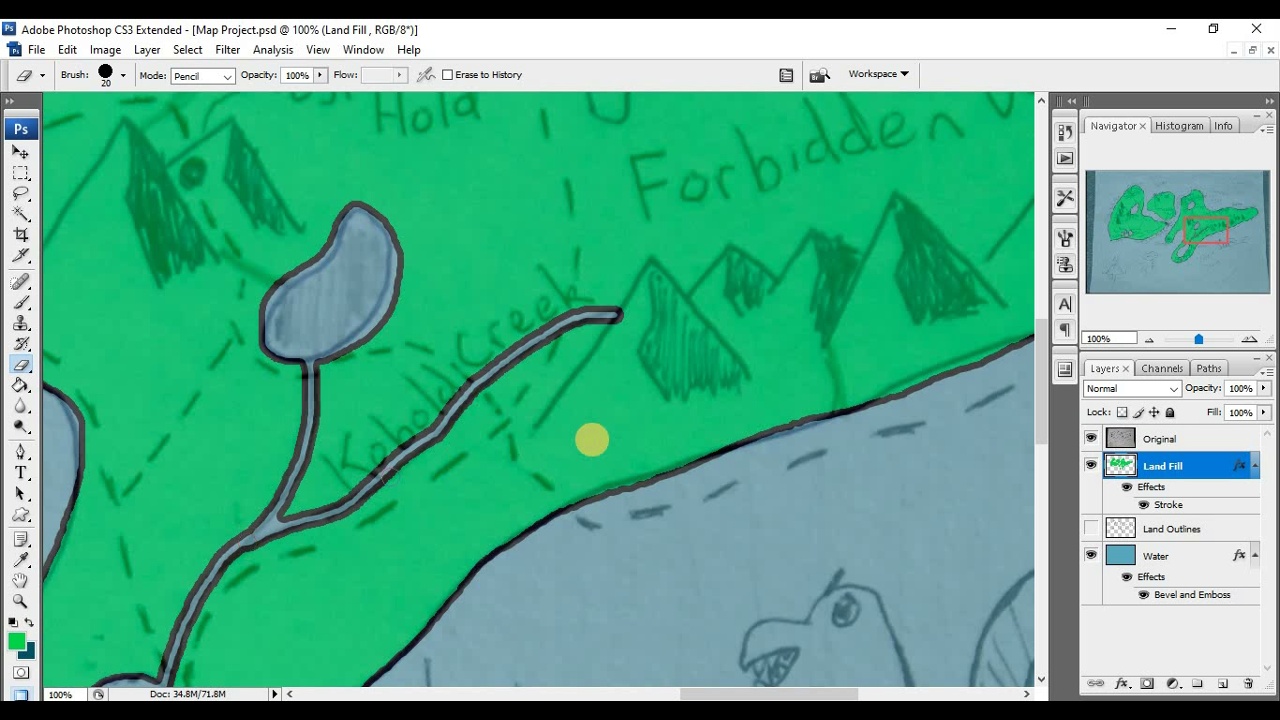1280x720 pixels.
Task: Open the Workspace button menu
Action: 878,74
